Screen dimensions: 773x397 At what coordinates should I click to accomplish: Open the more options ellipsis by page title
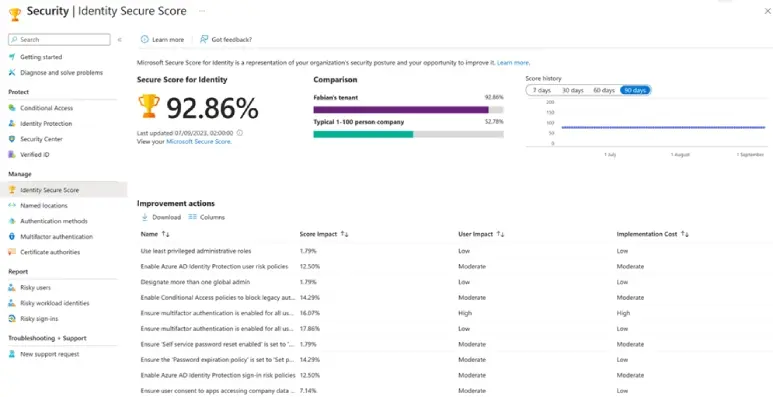pyautogui.click(x=202, y=11)
